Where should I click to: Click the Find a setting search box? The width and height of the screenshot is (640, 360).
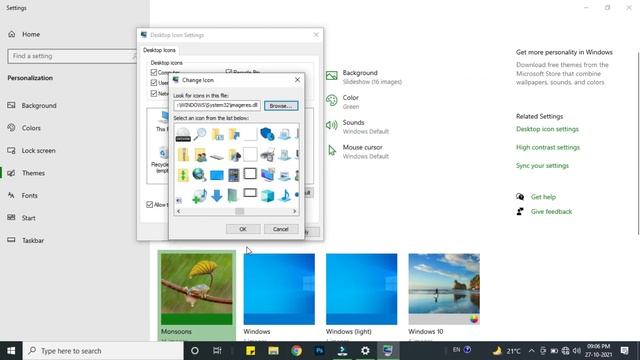72,56
